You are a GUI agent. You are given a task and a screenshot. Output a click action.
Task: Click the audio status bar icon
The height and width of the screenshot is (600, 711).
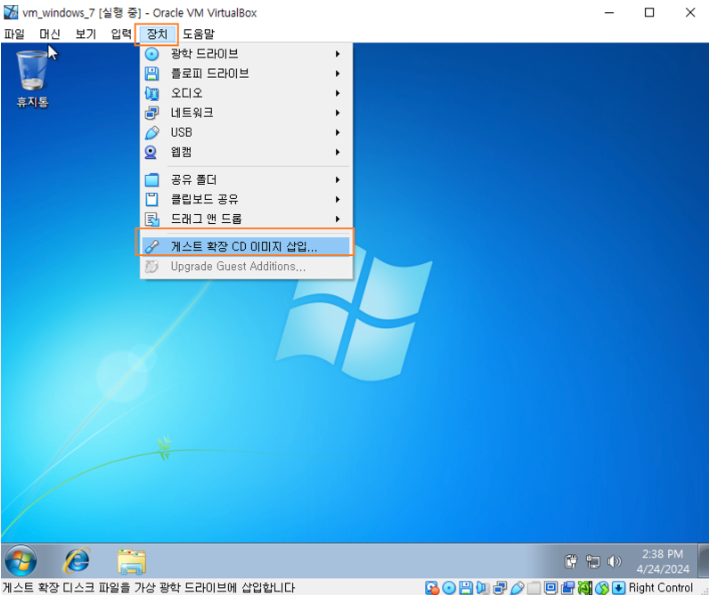482,588
